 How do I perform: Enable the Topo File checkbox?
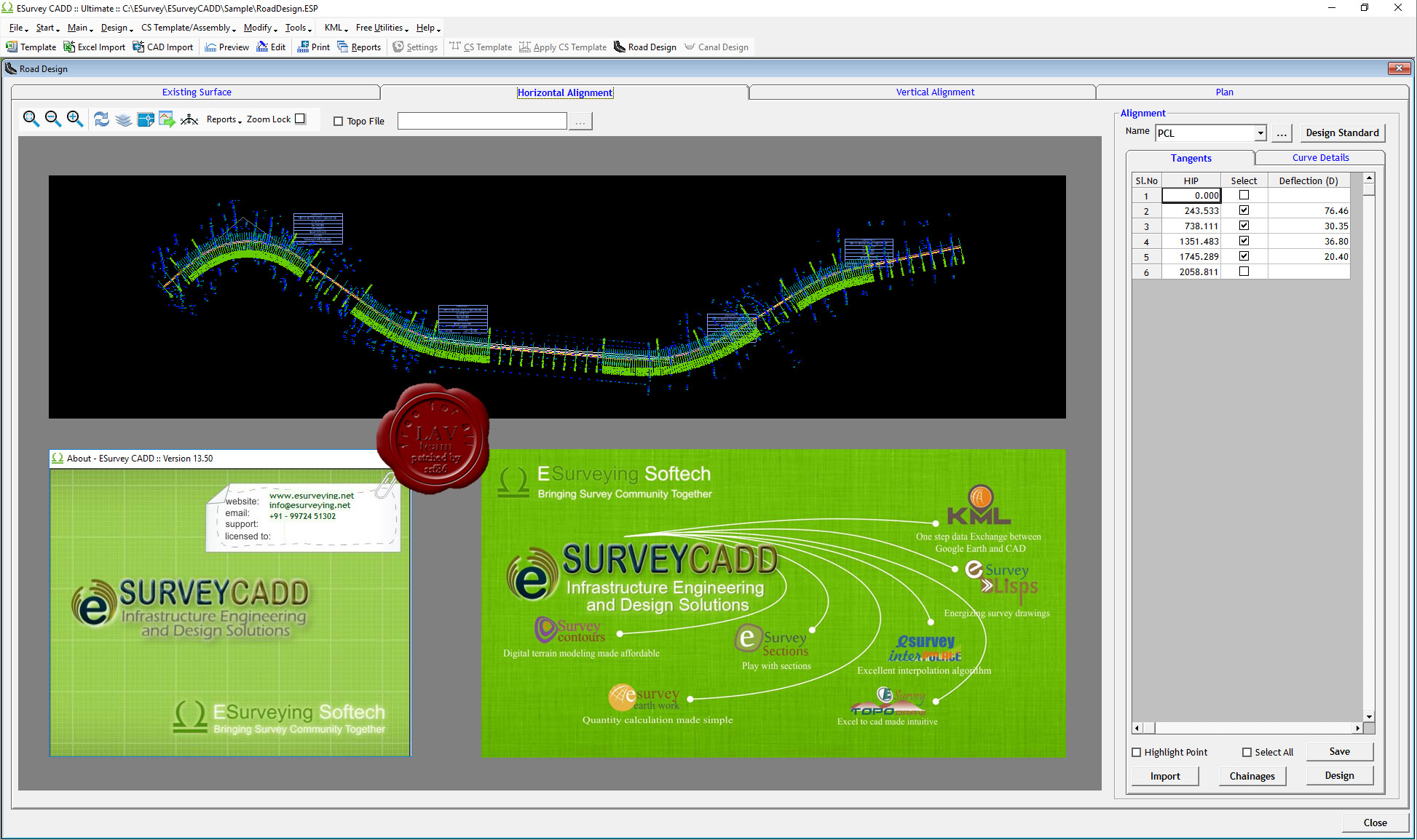pos(338,122)
